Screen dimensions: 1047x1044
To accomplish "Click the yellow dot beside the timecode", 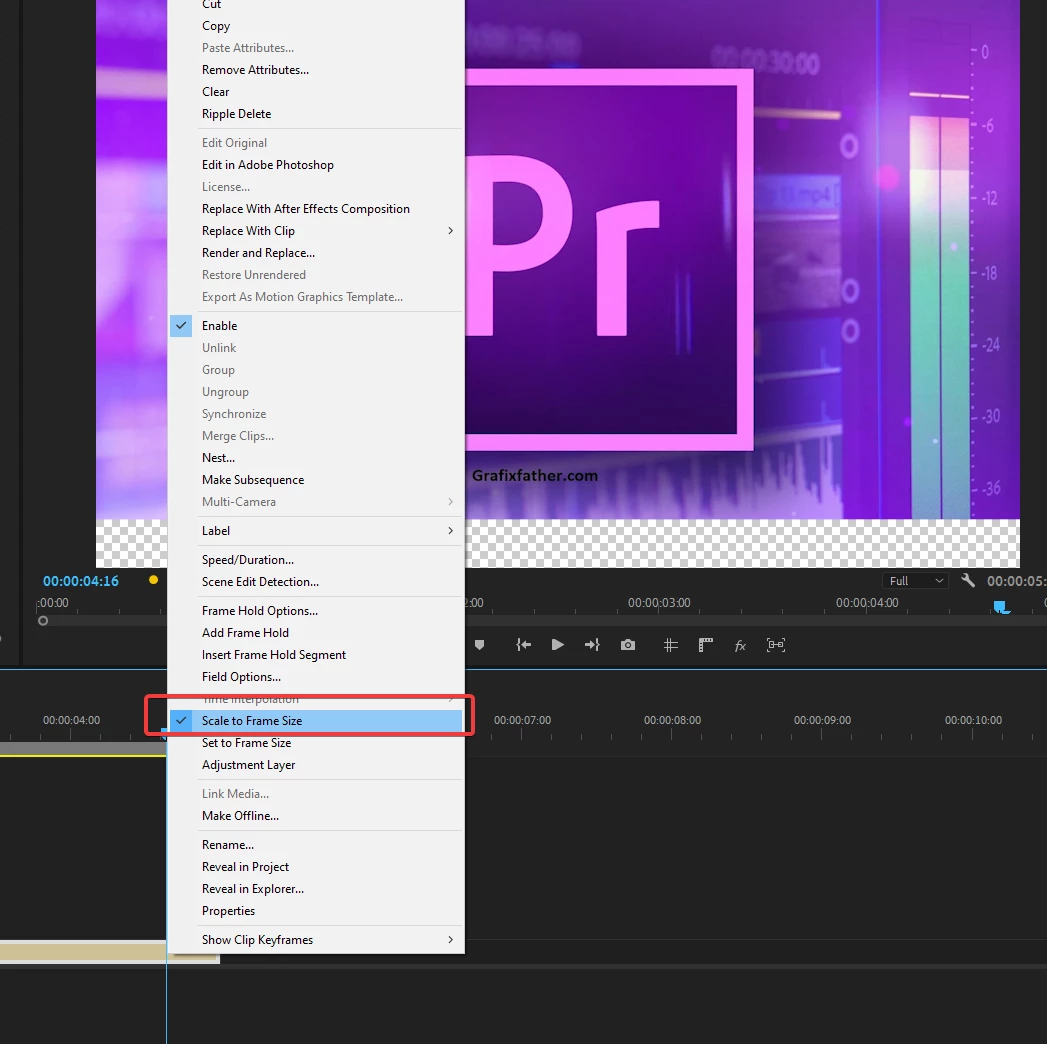I will (x=154, y=579).
